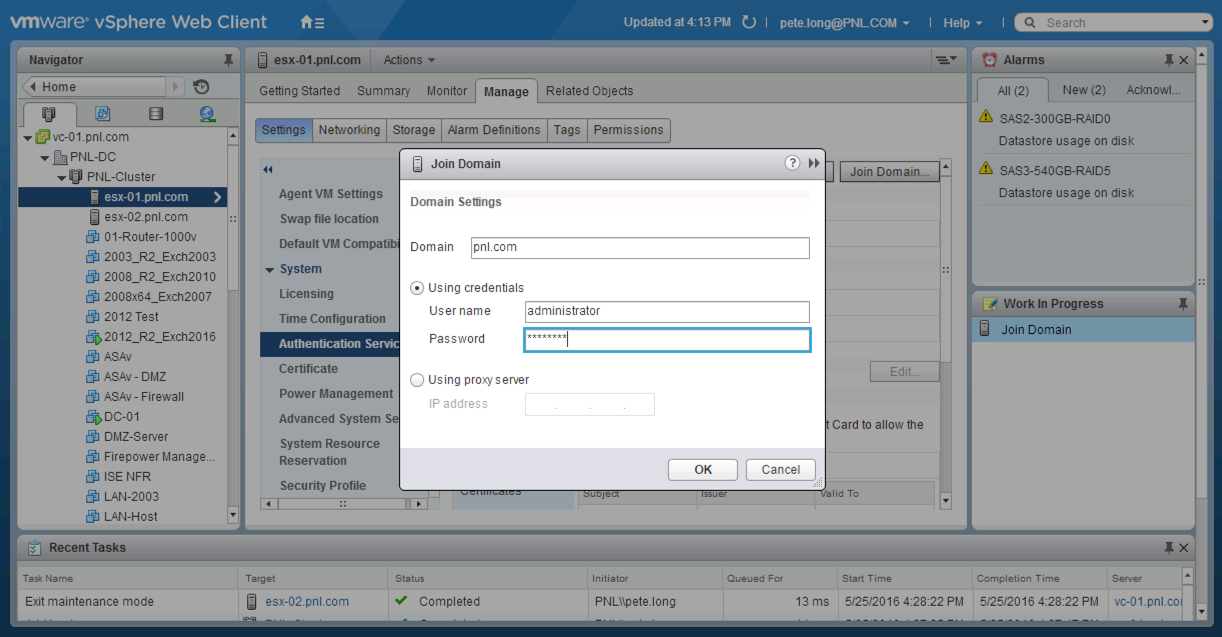Close the Recent Tasks panel
The image size is (1222, 637).
(1185, 548)
